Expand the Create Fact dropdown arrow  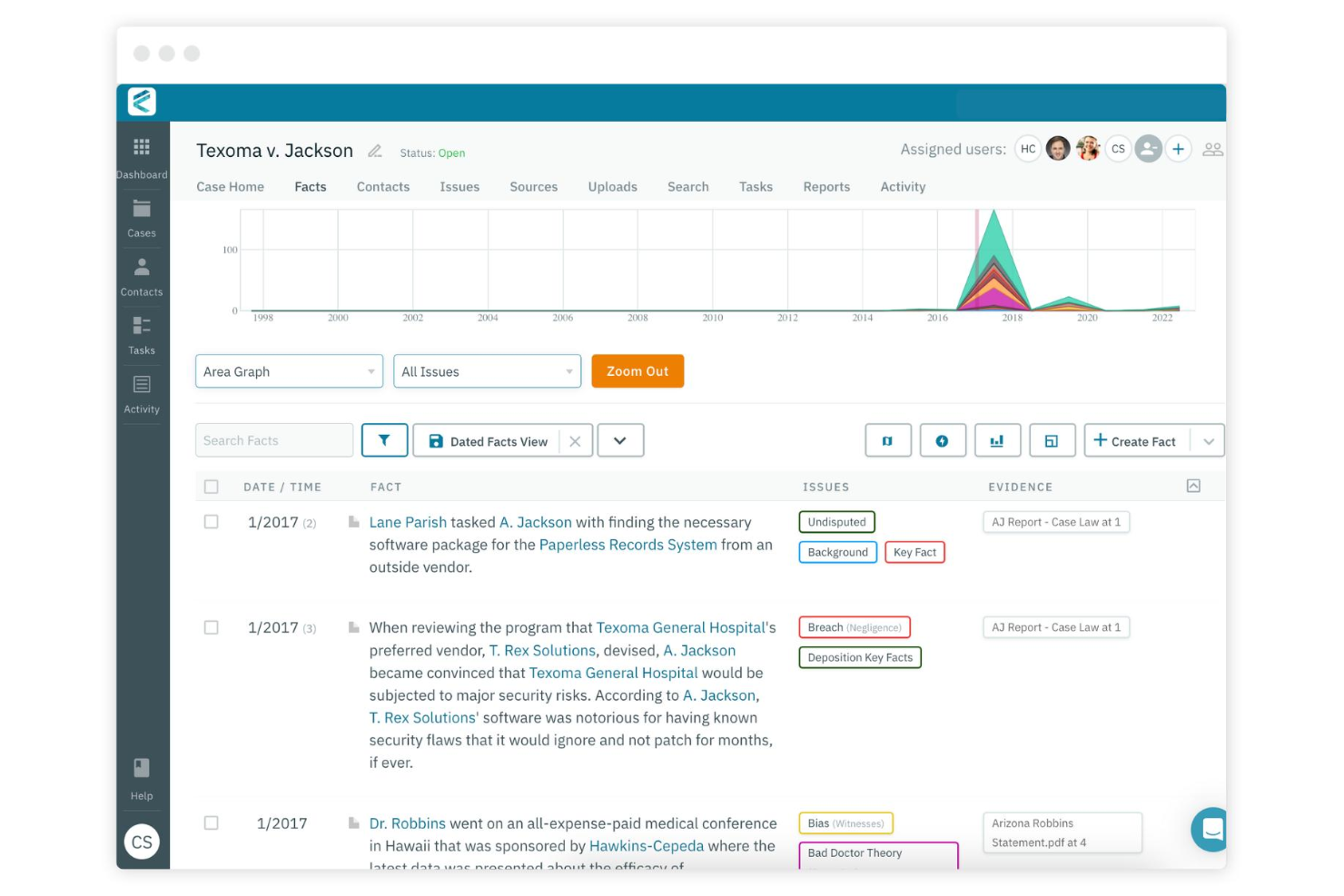click(1208, 440)
